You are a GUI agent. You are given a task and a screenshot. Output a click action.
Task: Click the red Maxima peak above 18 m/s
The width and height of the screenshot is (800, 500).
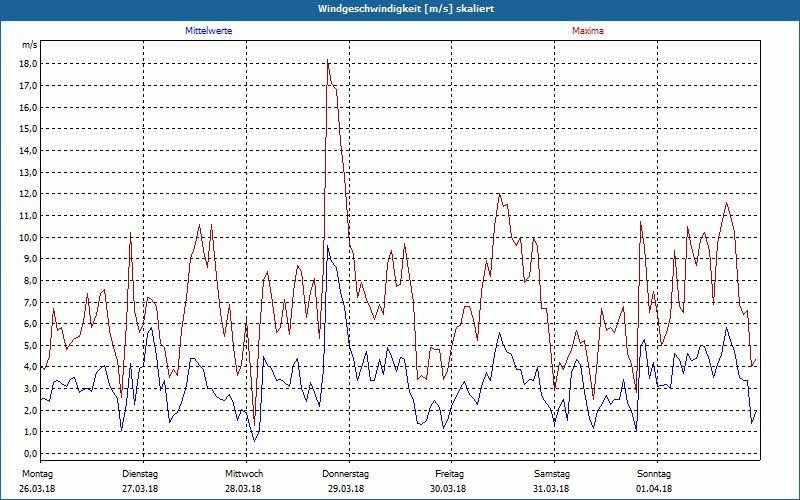point(328,60)
